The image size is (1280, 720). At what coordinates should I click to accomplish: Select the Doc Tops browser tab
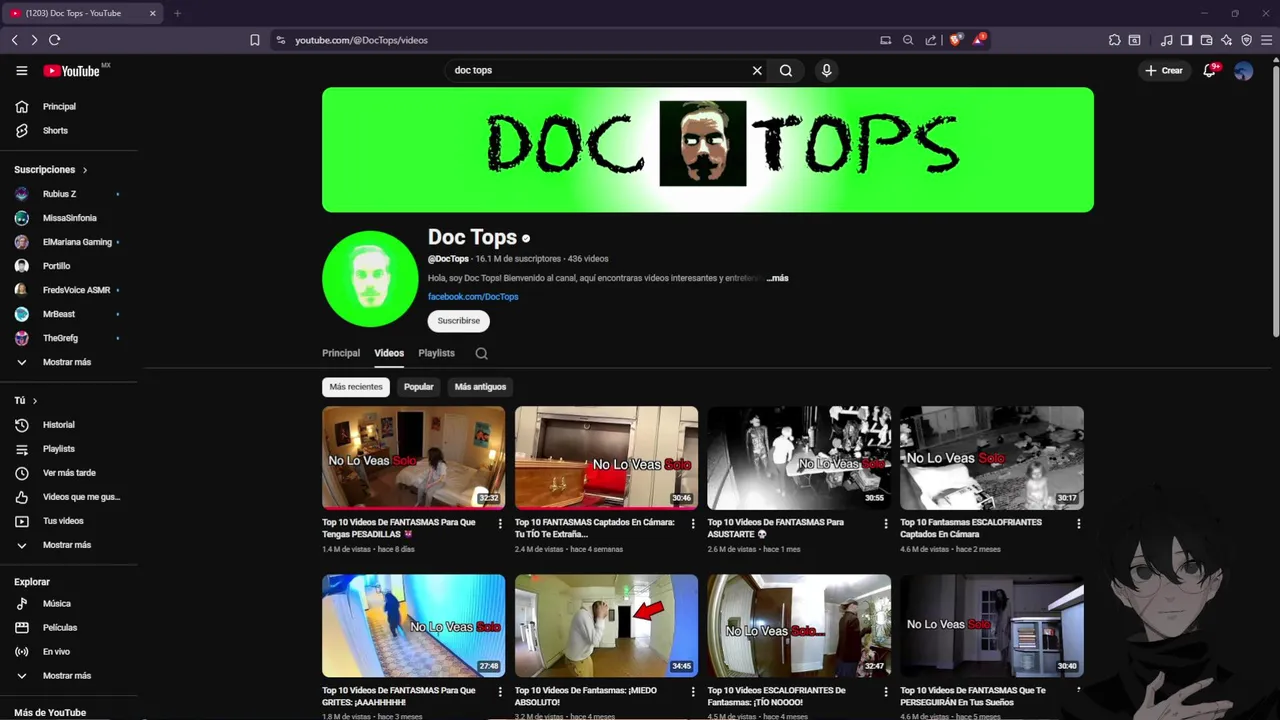(84, 13)
